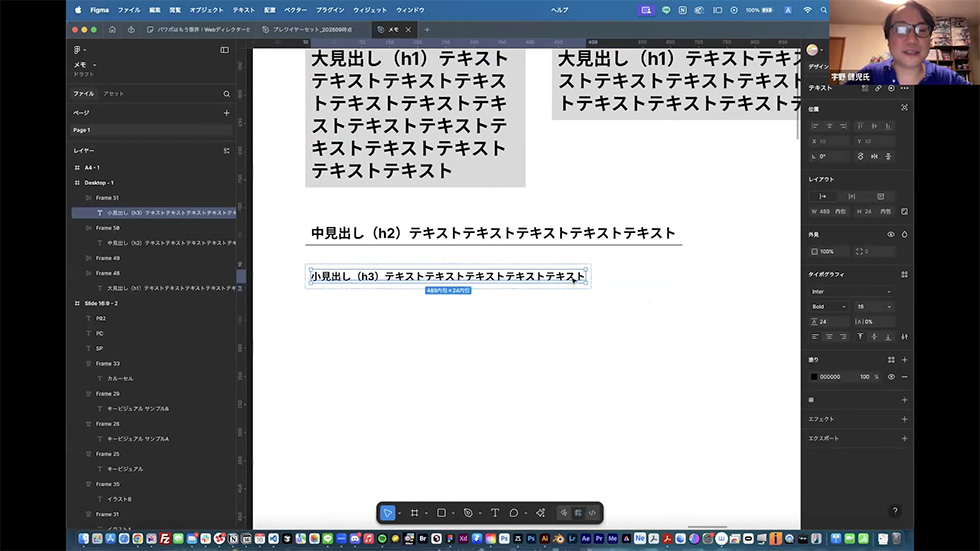Align text left in typography section
The height and width of the screenshot is (551, 980).
tap(815, 337)
